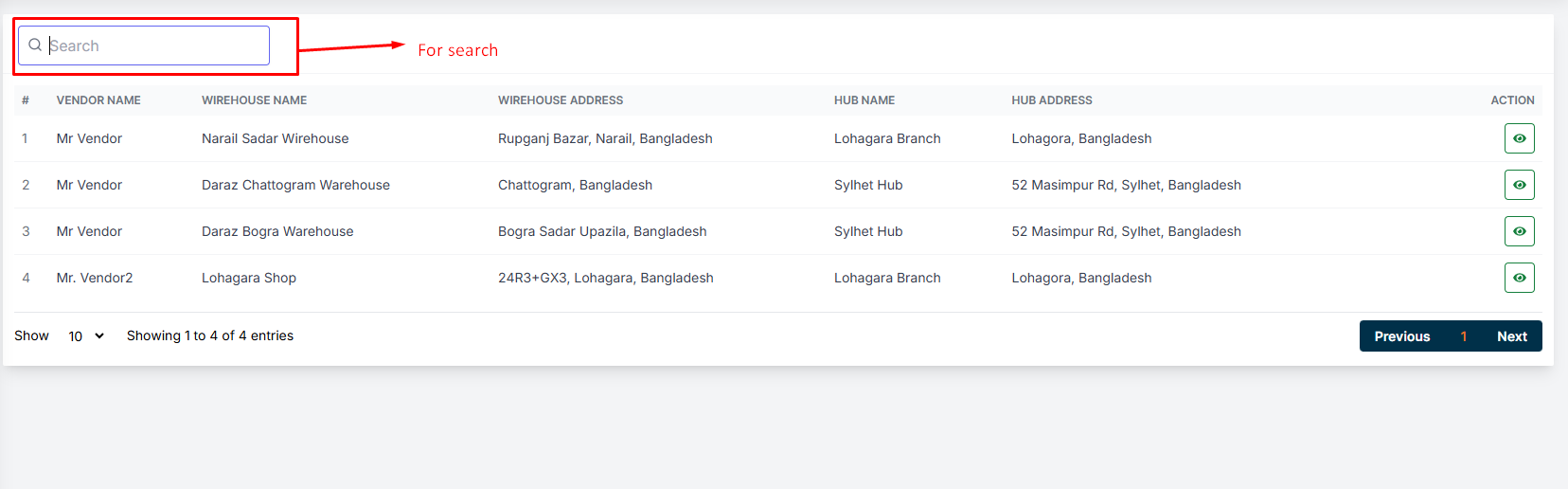Select page number 1 in pagination
This screenshot has width=1568, height=489.
[x=1463, y=336]
